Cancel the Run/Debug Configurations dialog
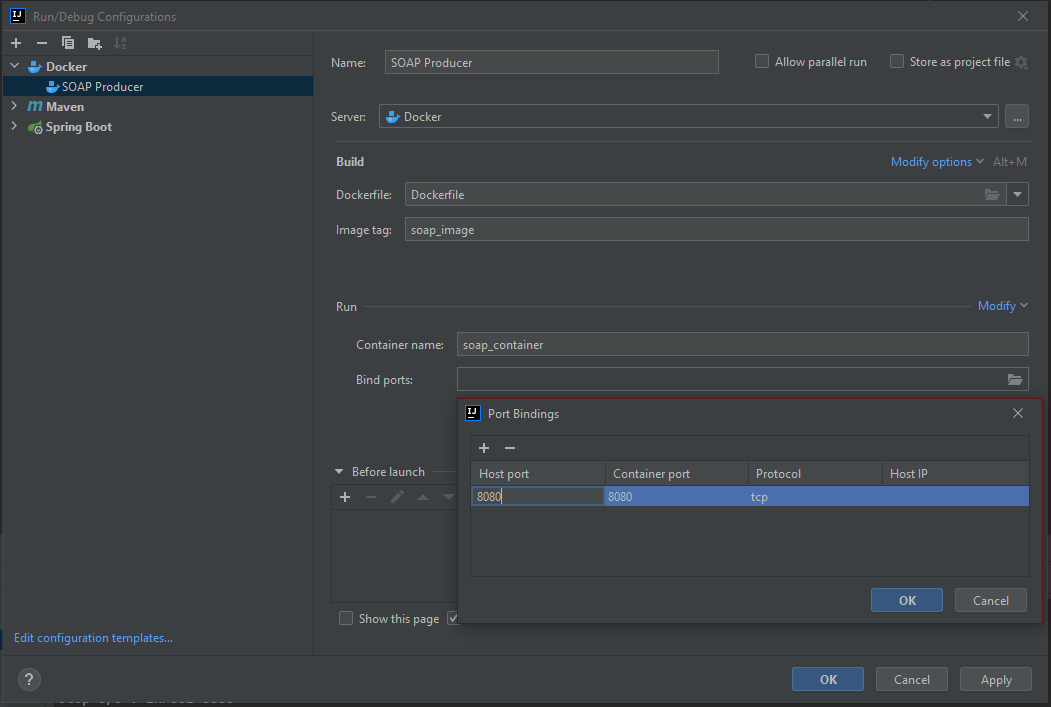The height and width of the screenshot is (707, 1051). point(911,680)
